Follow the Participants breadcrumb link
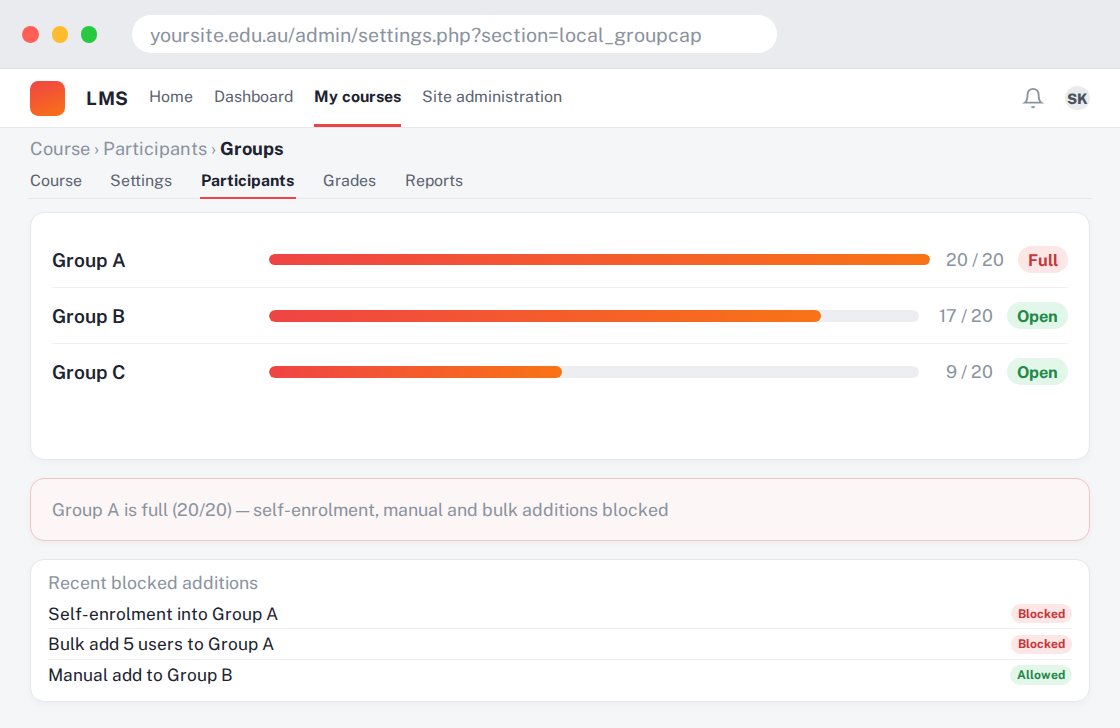 [155, 149]
